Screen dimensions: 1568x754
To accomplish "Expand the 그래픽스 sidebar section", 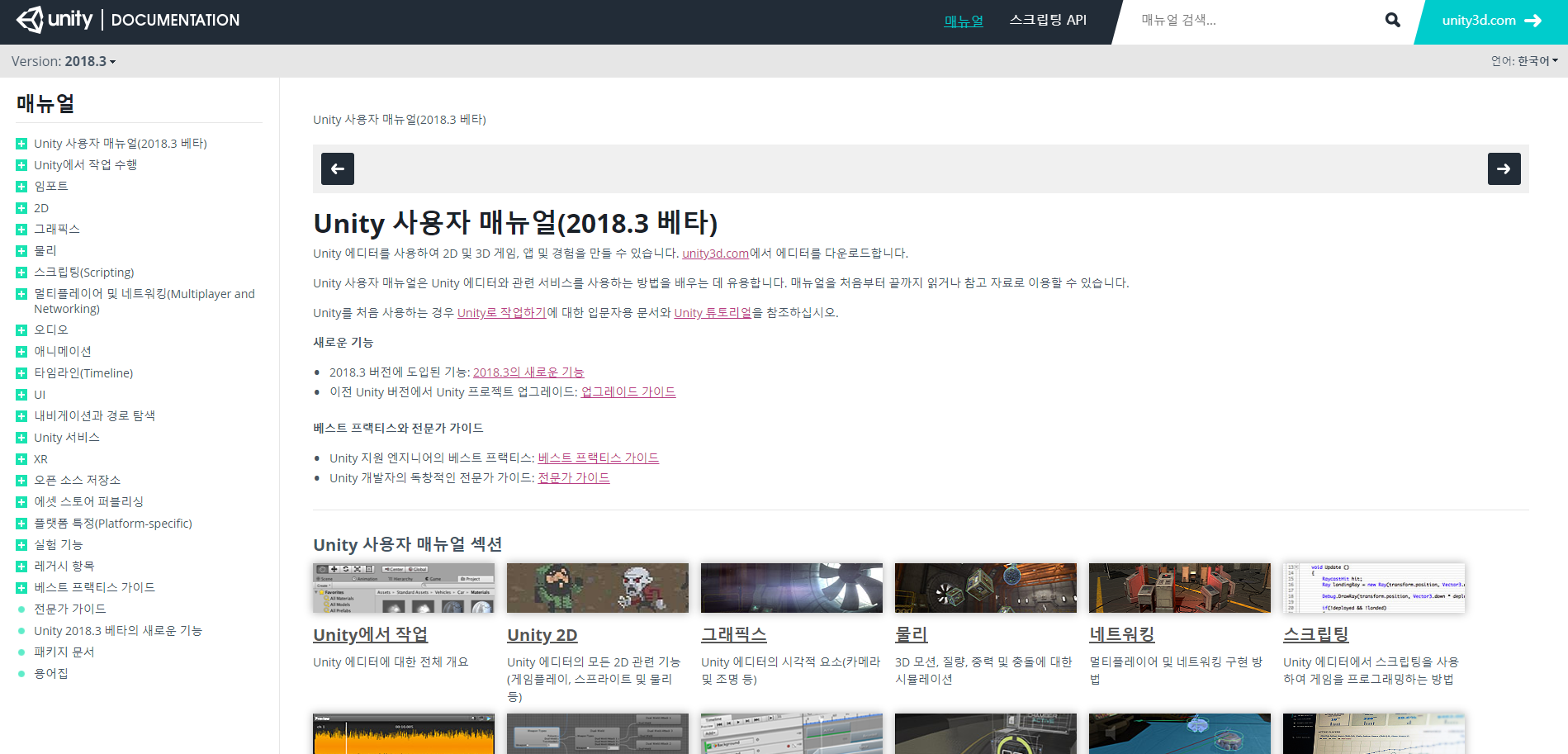I will click(x=21, y=230).
